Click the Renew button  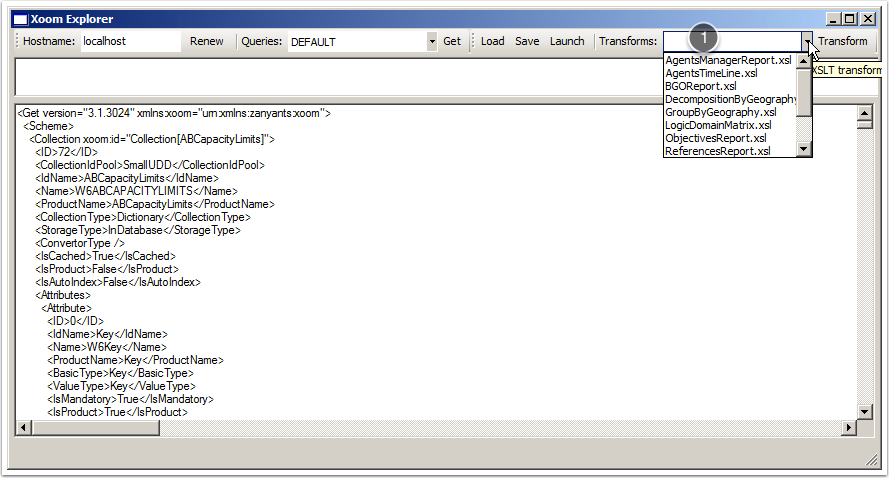click(206, 41)
